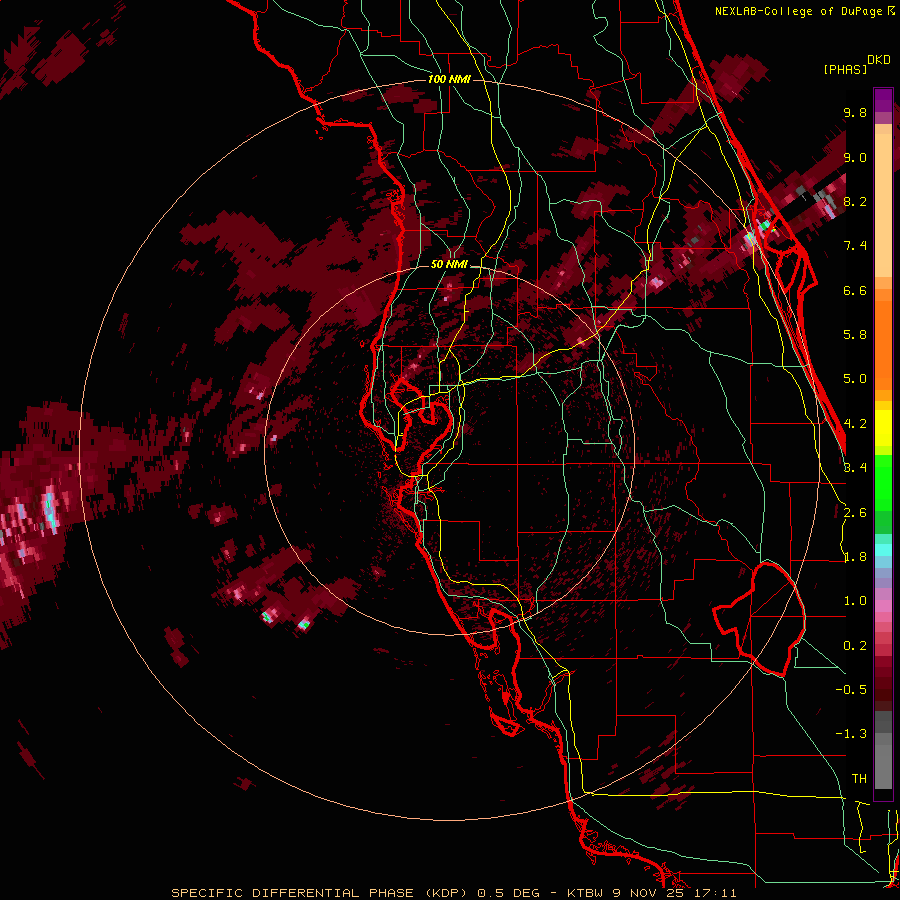Click the 0.5 DEG tilt text
This screenshot has height=900, width=900.
508,893
